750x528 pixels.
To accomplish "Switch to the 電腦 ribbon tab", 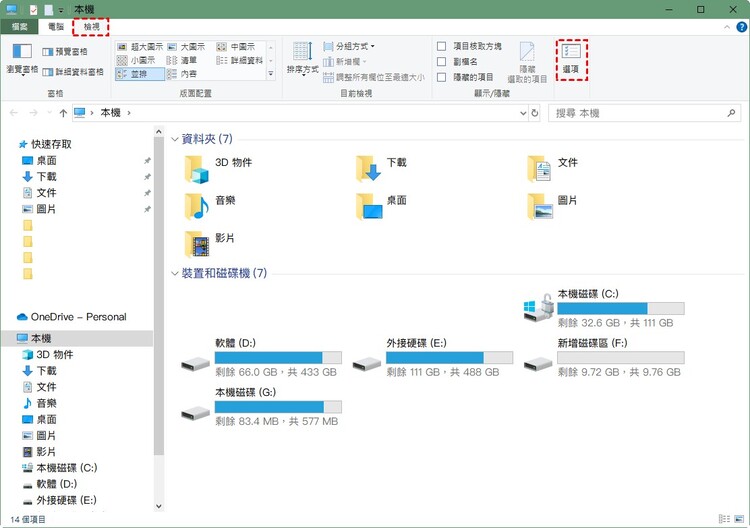I will pyautogui.click(x=56, y=27).
